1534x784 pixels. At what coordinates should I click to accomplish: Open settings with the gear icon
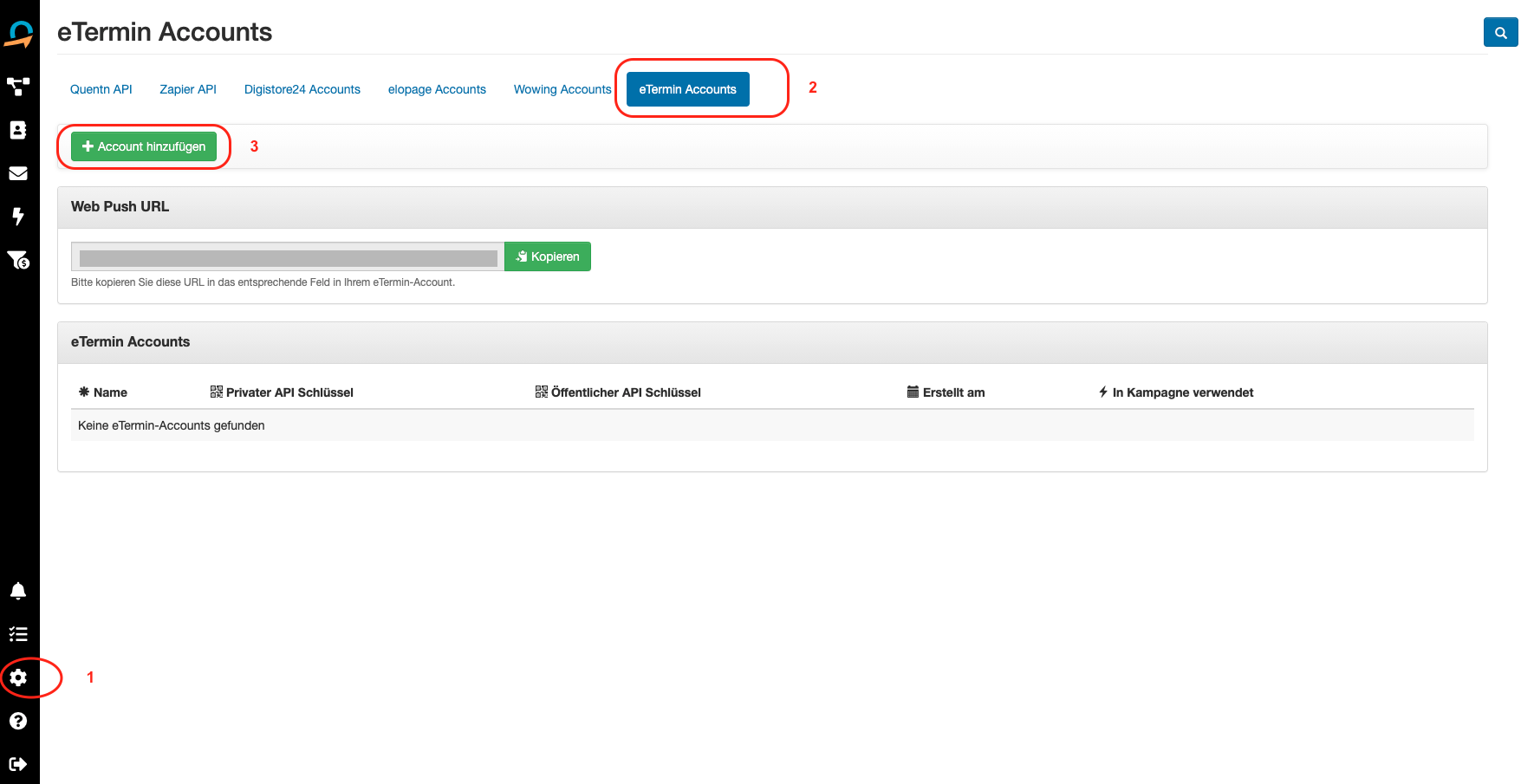[18, 677]
